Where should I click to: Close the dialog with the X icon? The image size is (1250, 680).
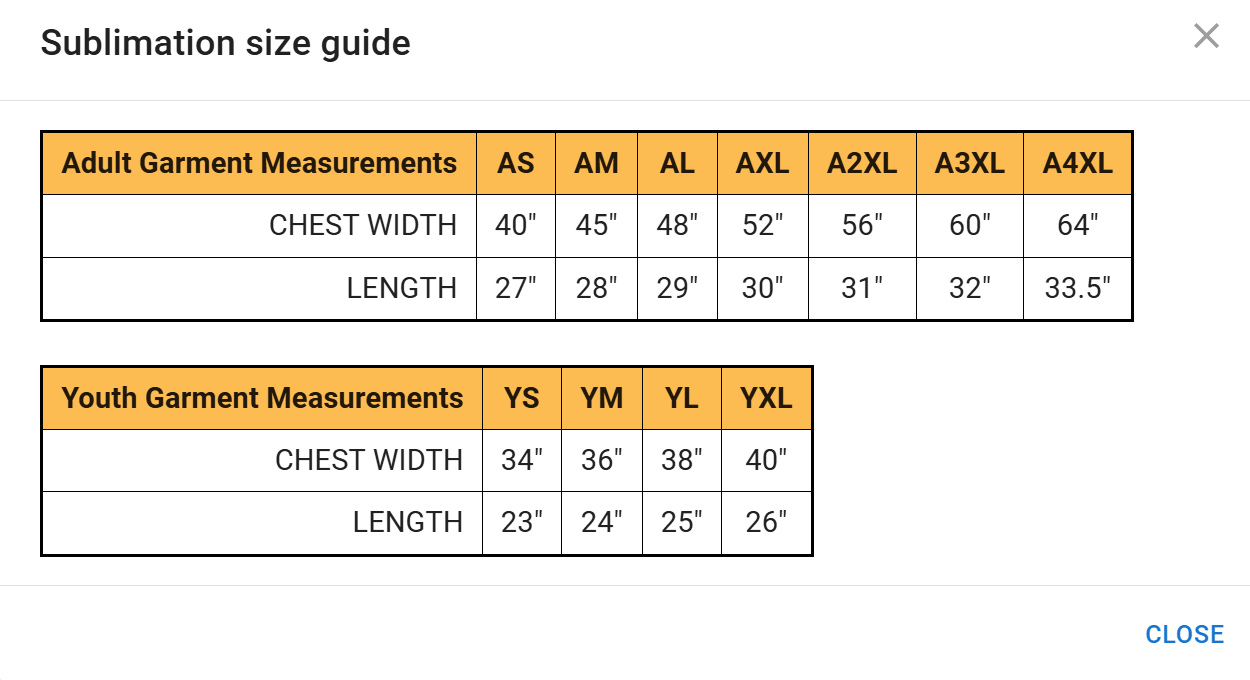click(1206, 37)
